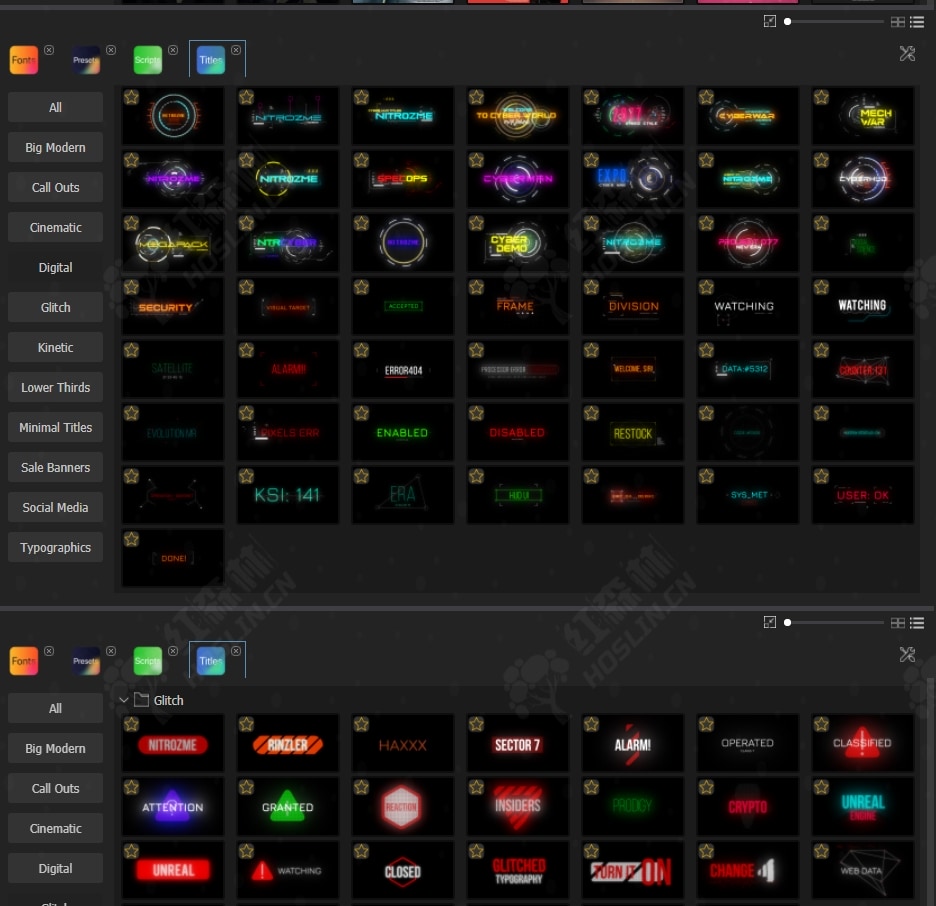Favorite the MECH WAR title preset
The width and height of the screenshot is (936, 906).
821,97
